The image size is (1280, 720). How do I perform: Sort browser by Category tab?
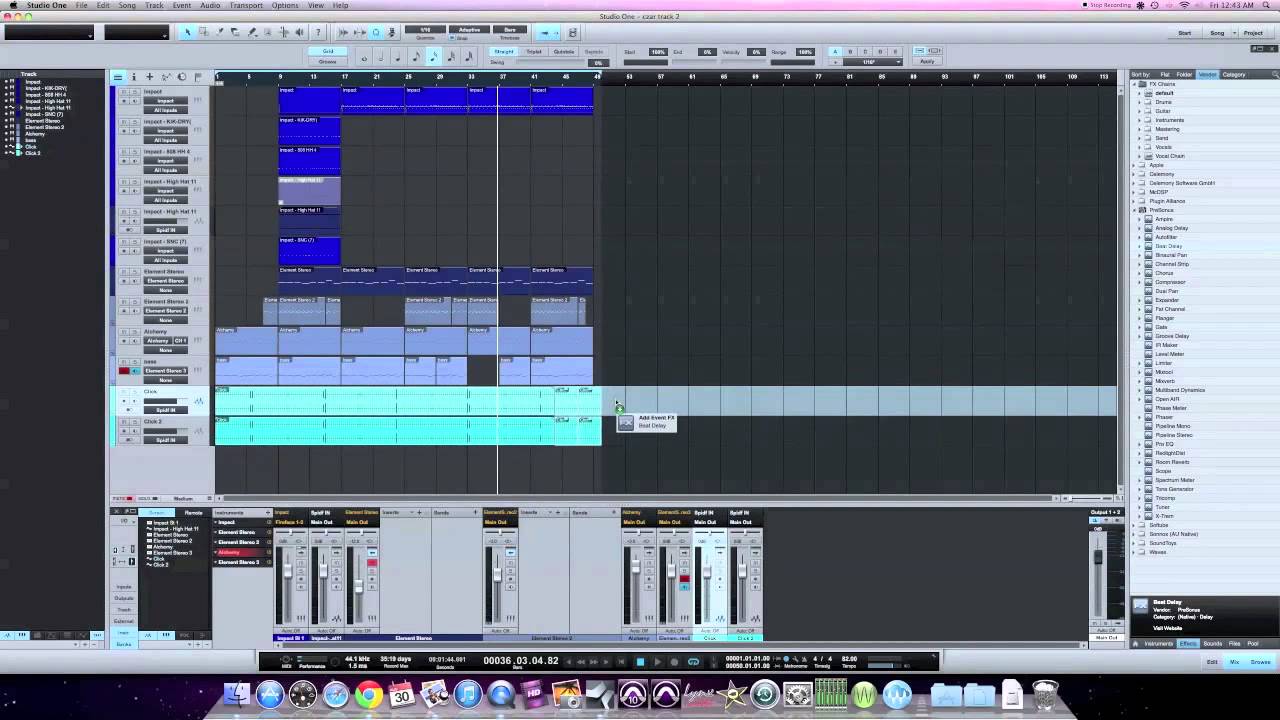[1234, 74]
